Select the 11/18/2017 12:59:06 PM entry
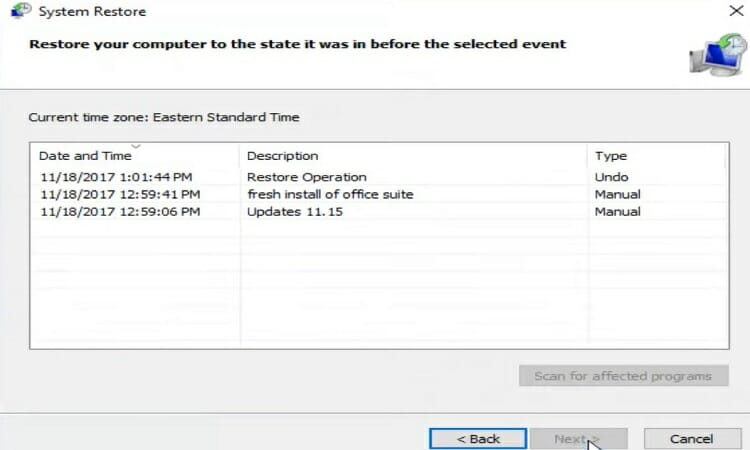 [120, 211]
